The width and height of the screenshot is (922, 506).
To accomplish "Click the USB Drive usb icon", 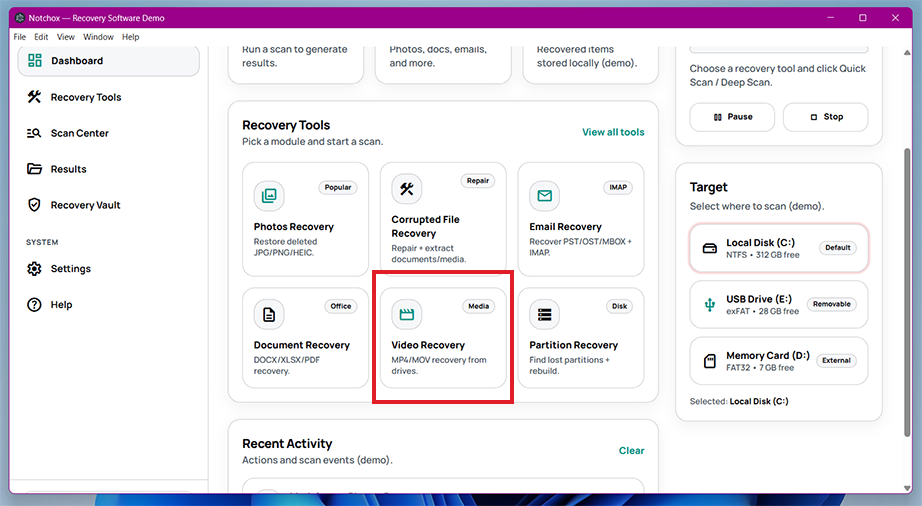I will 710,304.
